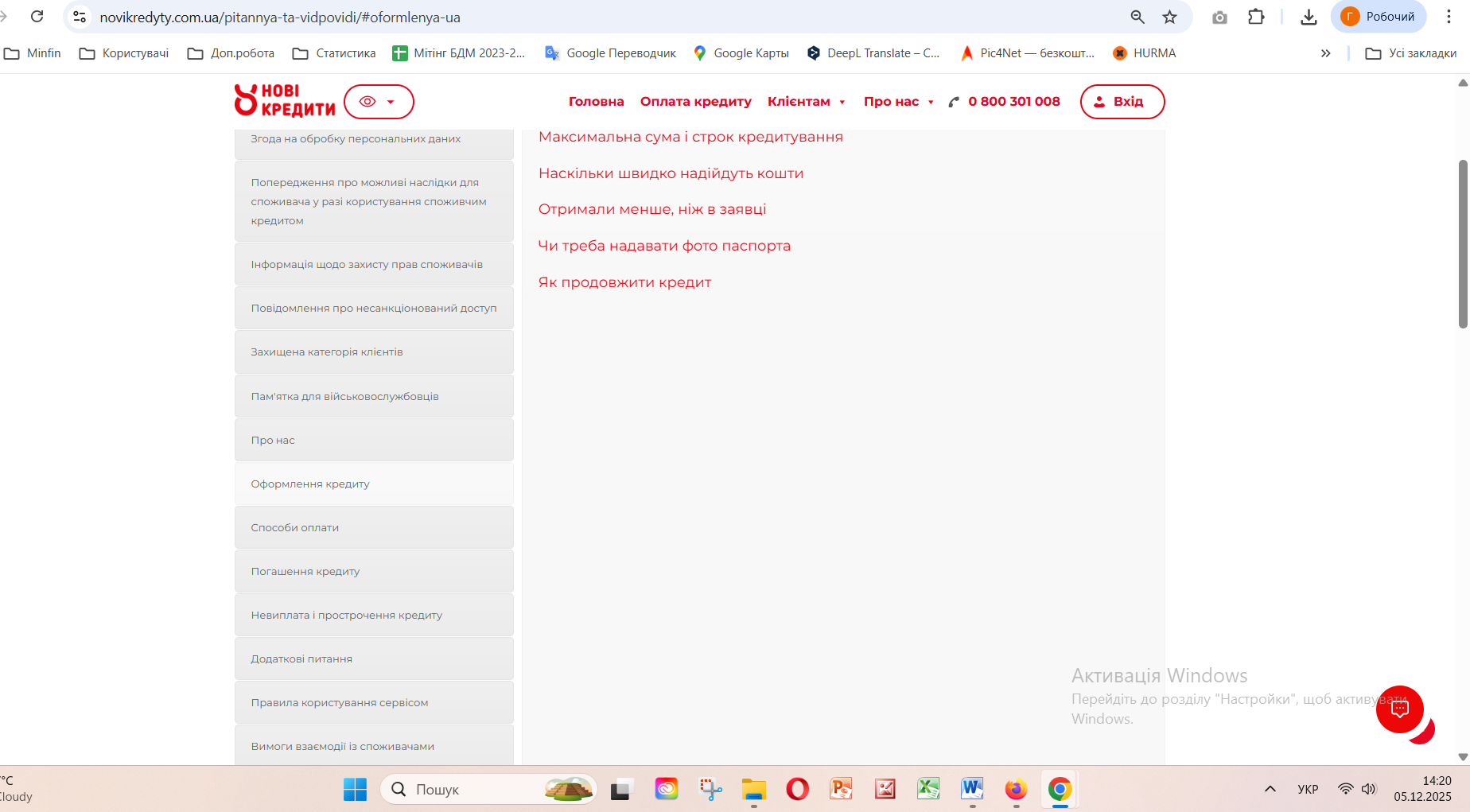Reload the page with the refresh icon
1470x812 pixels.
click(37, 17)
